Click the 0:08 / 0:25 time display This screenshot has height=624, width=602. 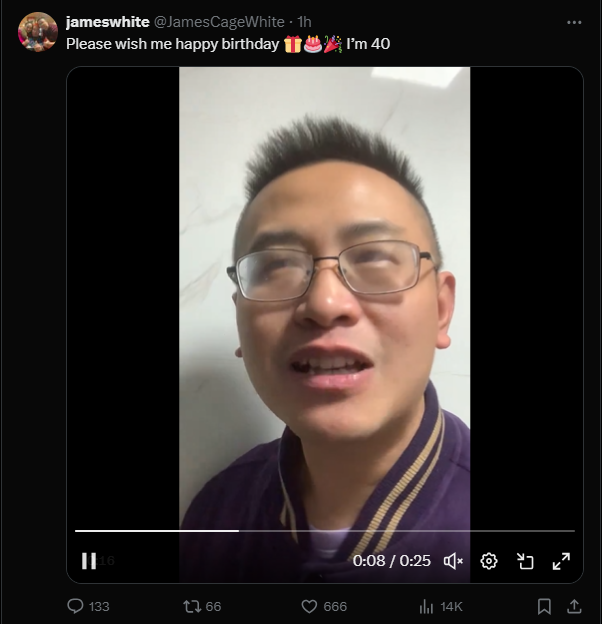[392, 561]
